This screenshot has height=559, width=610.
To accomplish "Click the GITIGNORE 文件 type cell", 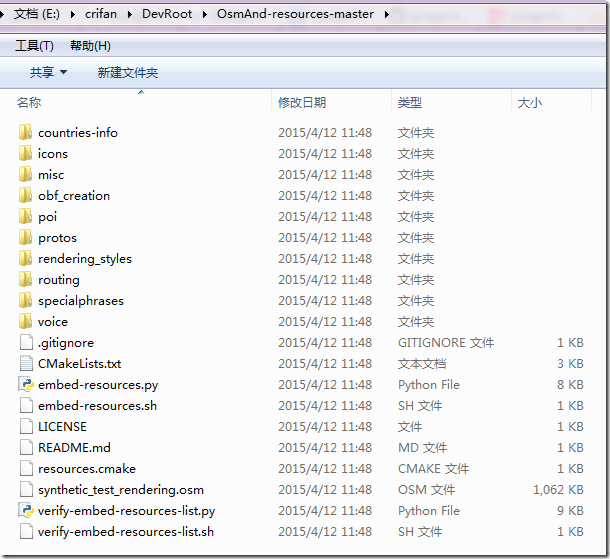I will point(446,343).
